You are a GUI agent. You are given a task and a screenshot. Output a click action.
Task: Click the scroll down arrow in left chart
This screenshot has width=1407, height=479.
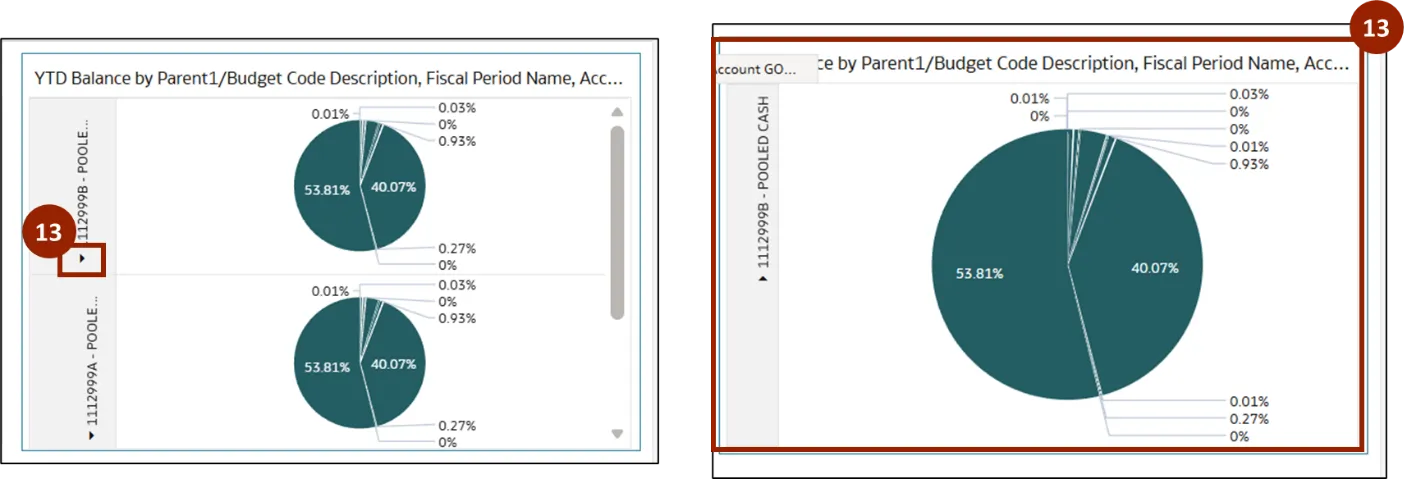point(617,434)
